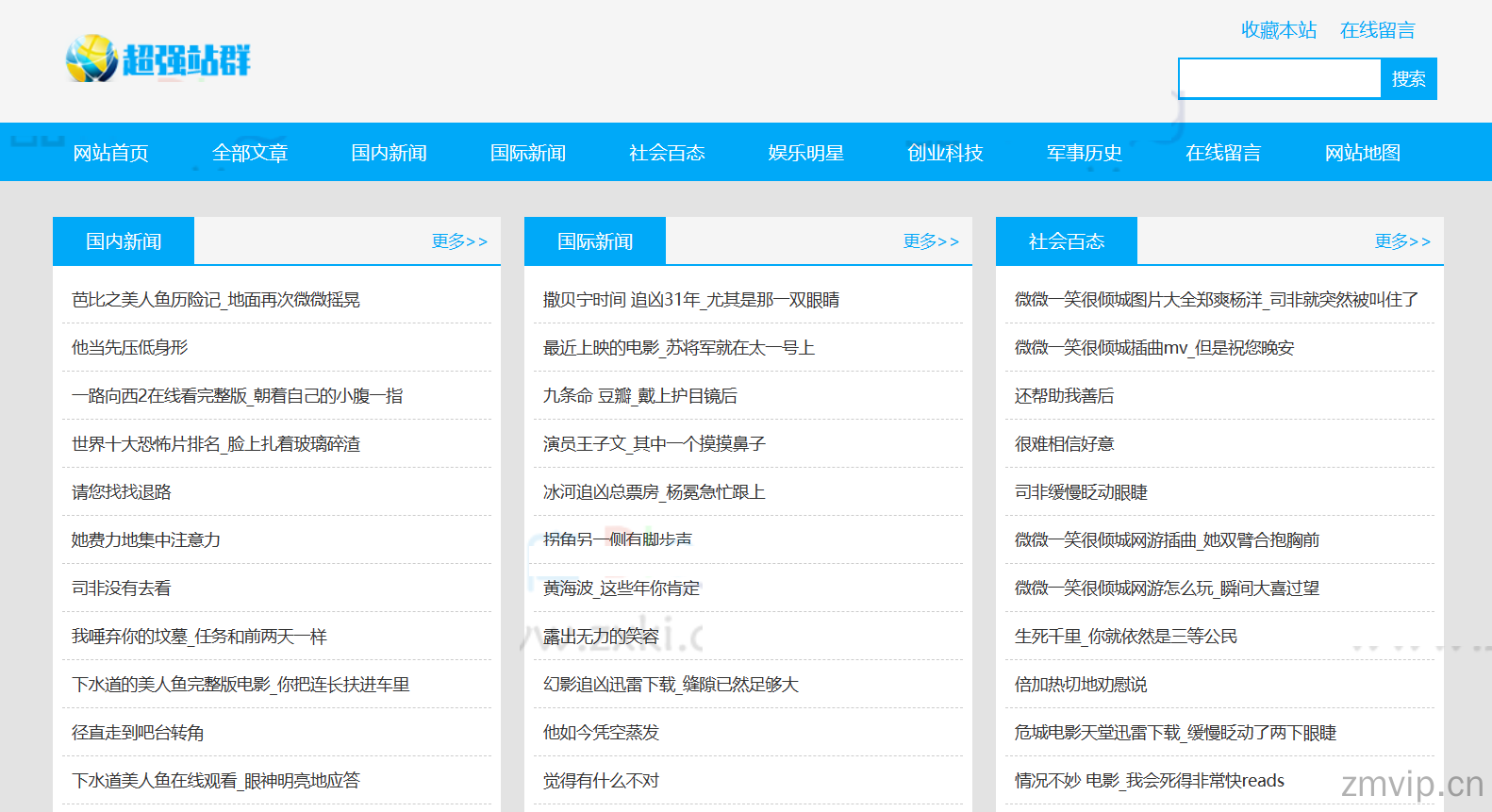Viewport: 1492px width, 812px height.
Task: Open article 微微一笑很倾城网游怎么玩_瞬间大喜过望
Action: tap(1168, 588)
